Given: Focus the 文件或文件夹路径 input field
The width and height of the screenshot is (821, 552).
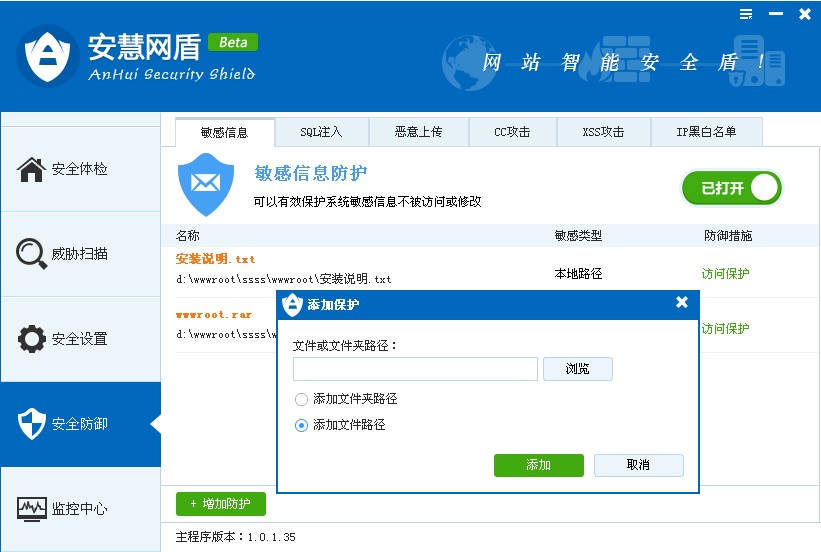Looking at the screenshot, I should coord(415,369).
